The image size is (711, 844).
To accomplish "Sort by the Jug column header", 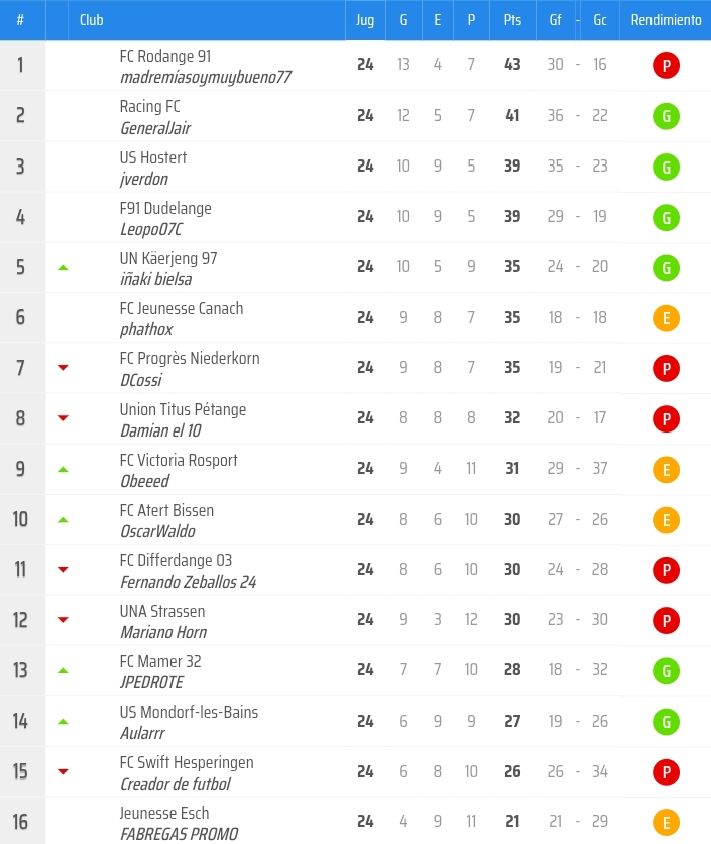I will tap(365, 20).
